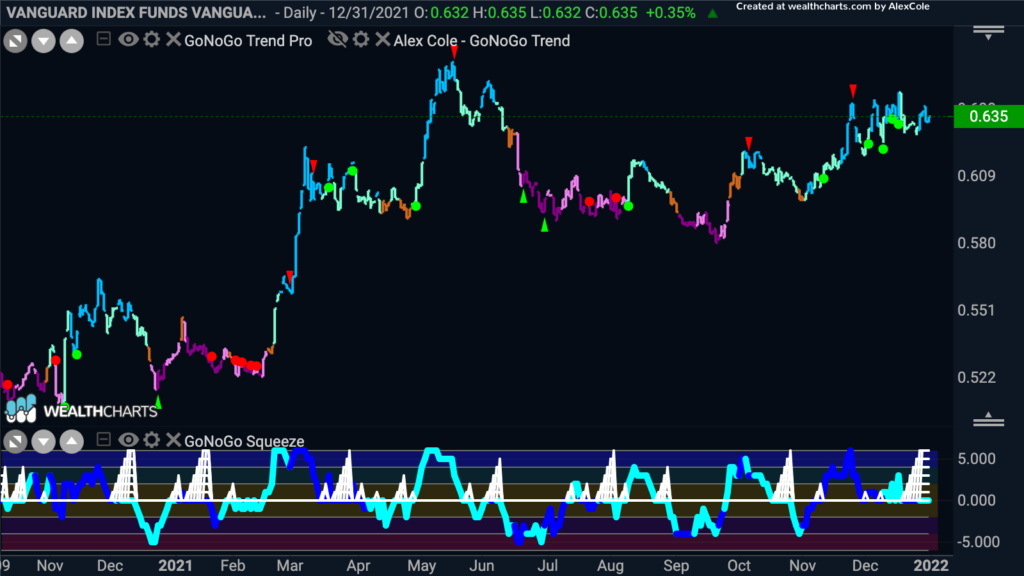Click the 0.522 price axis label

976,377
